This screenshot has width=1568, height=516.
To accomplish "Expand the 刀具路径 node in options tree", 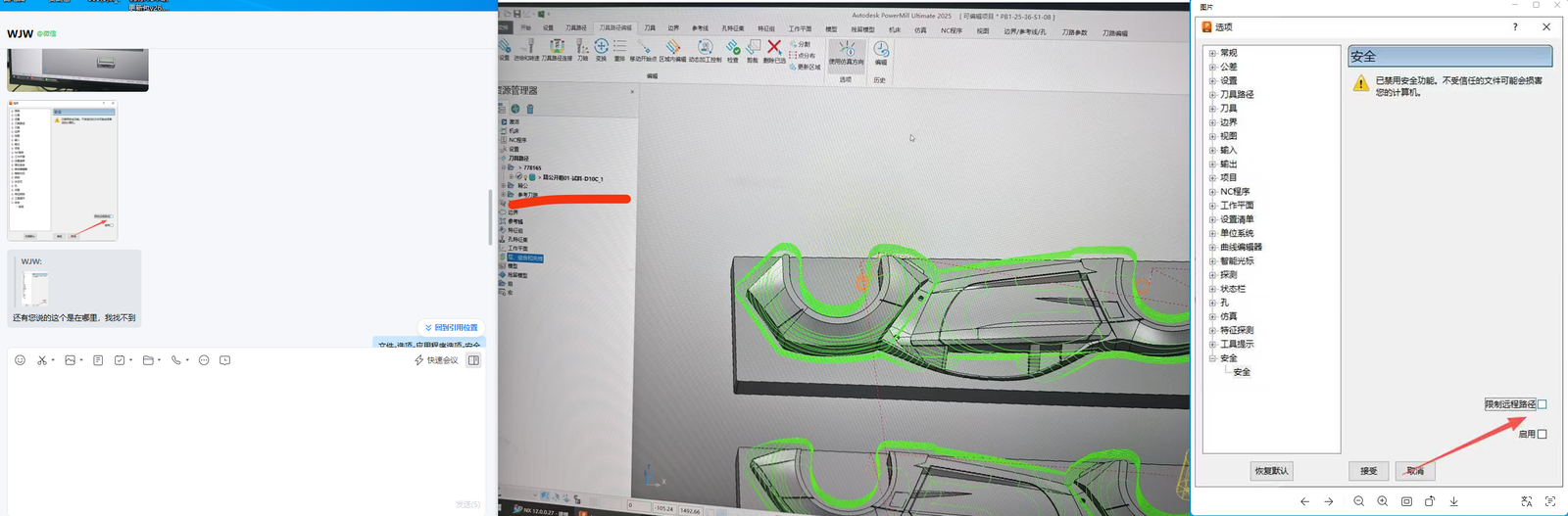I will tap(1212, 95).
